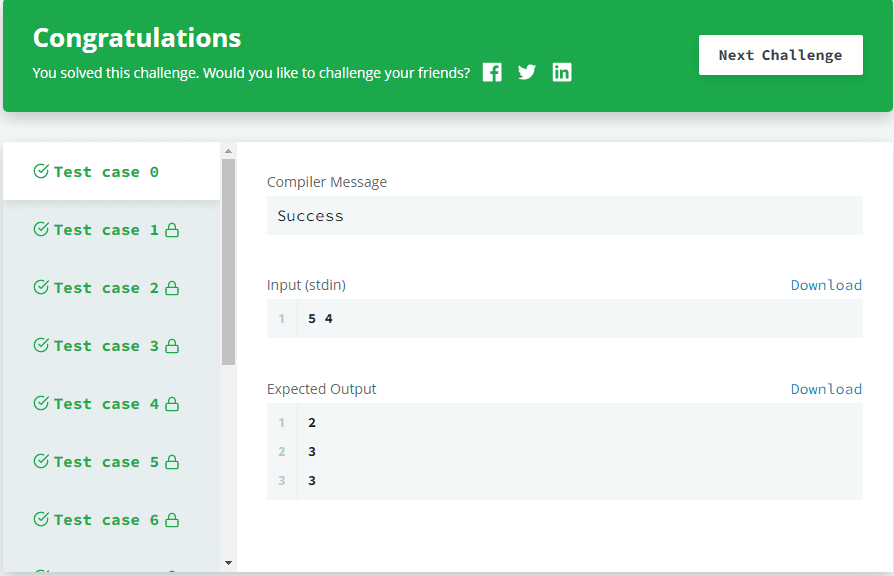
Task: Share challenge on Twitter icon
Action: pyautogui.click(x=527, y=72)
